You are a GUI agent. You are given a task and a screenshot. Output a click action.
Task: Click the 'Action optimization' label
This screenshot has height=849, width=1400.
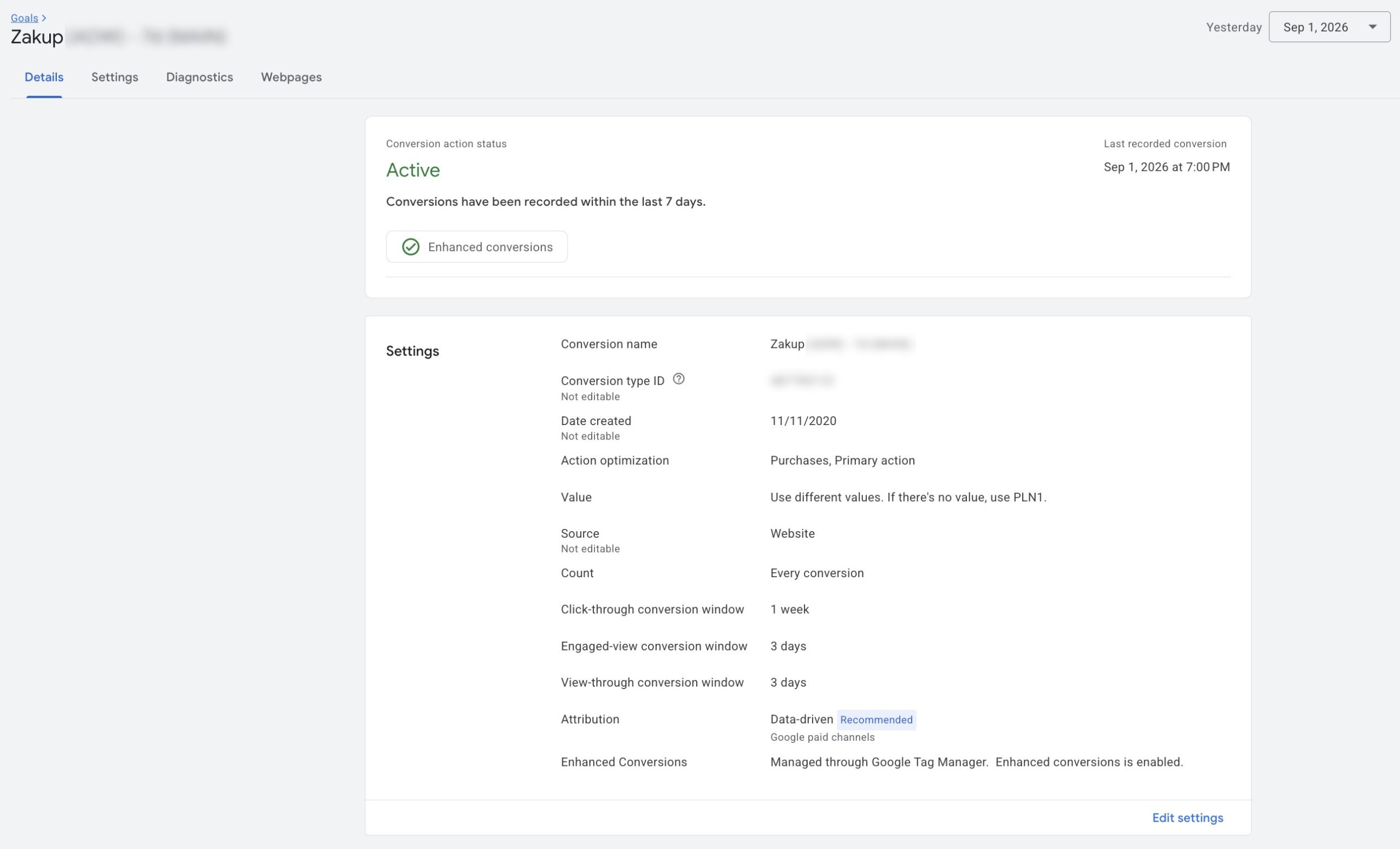[615, 461]
